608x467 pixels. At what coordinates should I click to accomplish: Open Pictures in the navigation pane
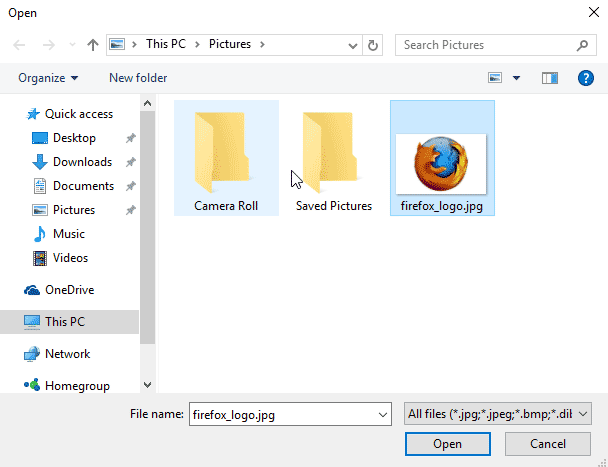pos(74,210)
